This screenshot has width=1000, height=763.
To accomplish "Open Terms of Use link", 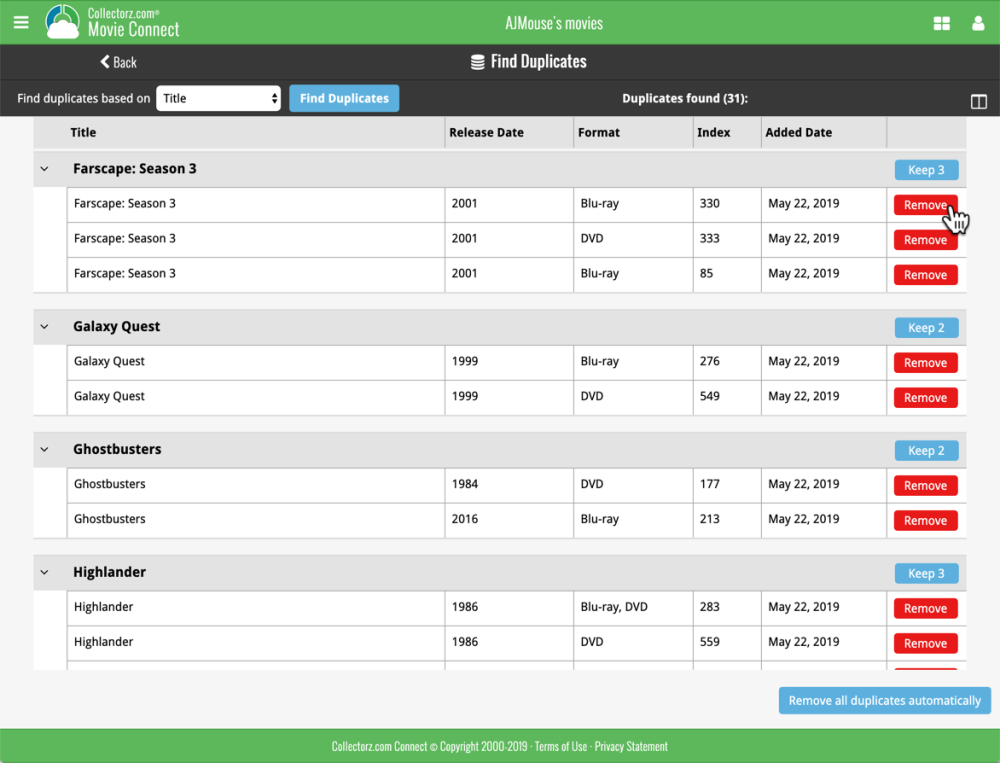I will point(561,746).
